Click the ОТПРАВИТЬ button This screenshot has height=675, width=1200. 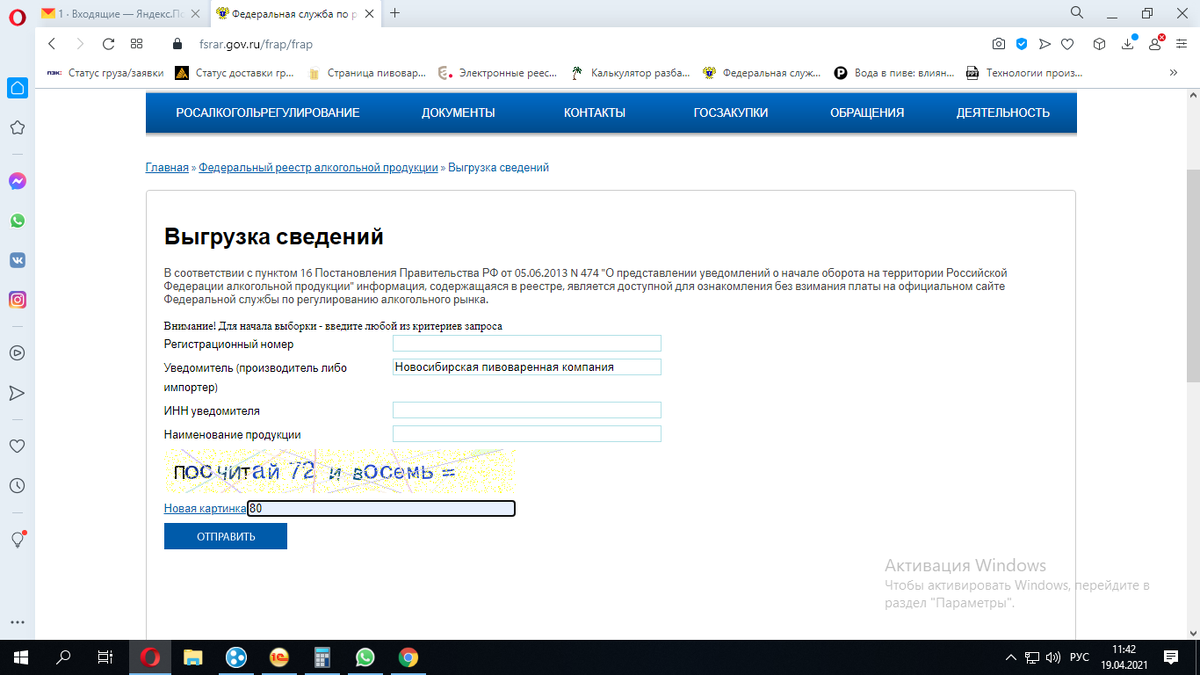click(225, 536)
